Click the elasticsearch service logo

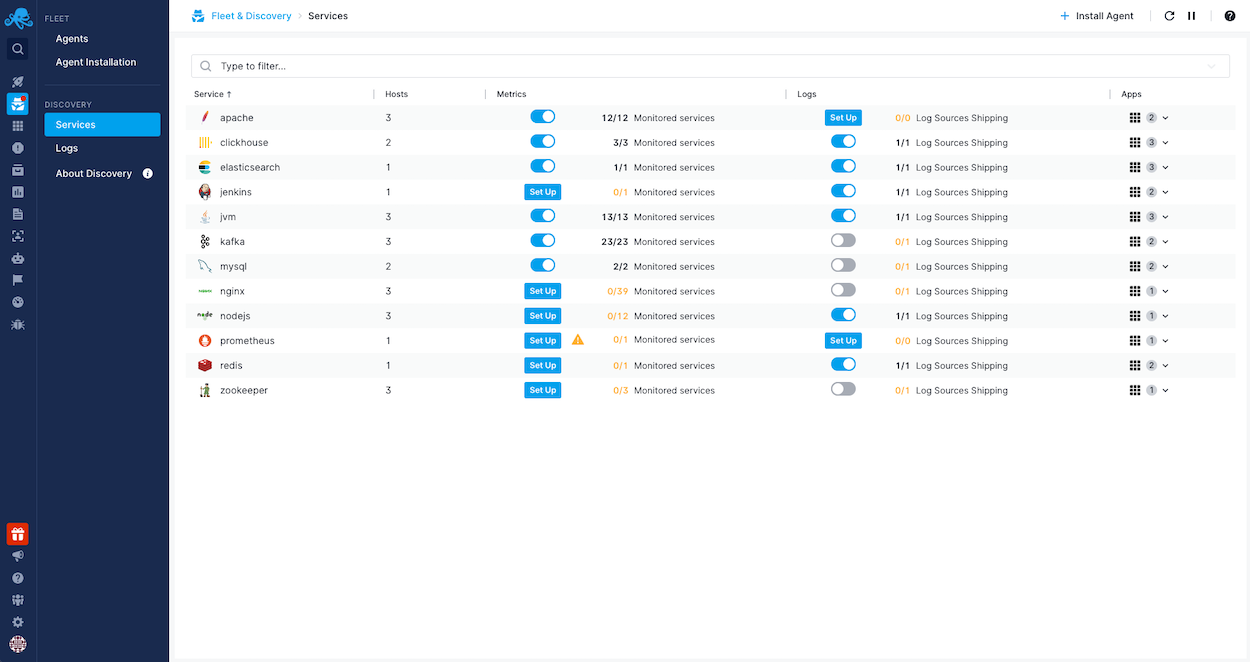205,167
